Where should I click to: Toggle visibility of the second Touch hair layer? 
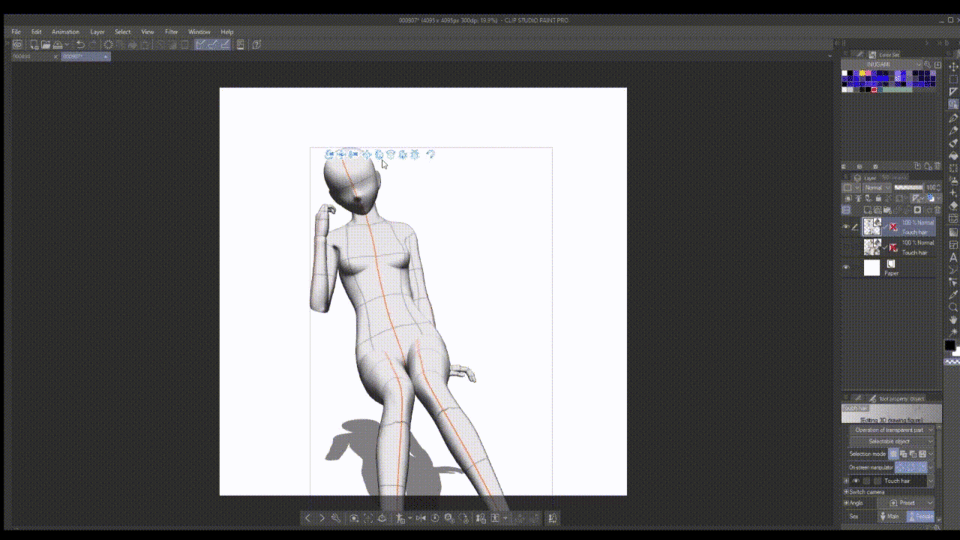pyautogui.click(x=846, y=247)
